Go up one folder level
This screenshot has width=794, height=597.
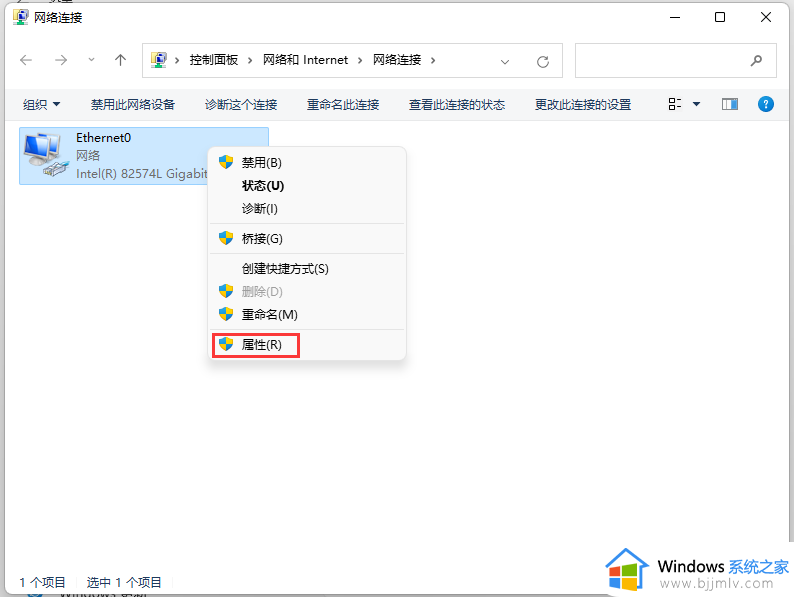click(x=120, y=61)
